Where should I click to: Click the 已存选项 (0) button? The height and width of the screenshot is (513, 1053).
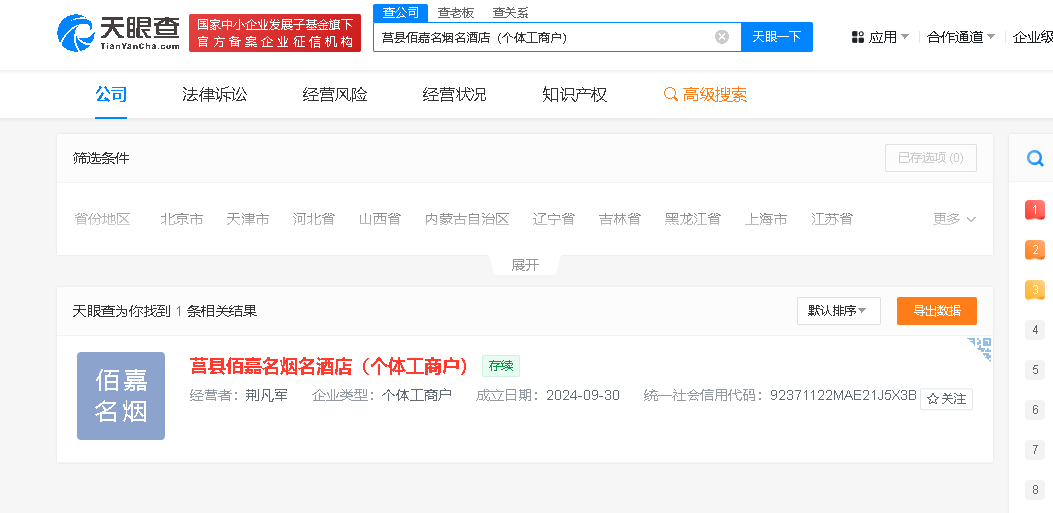coord(931,158)
